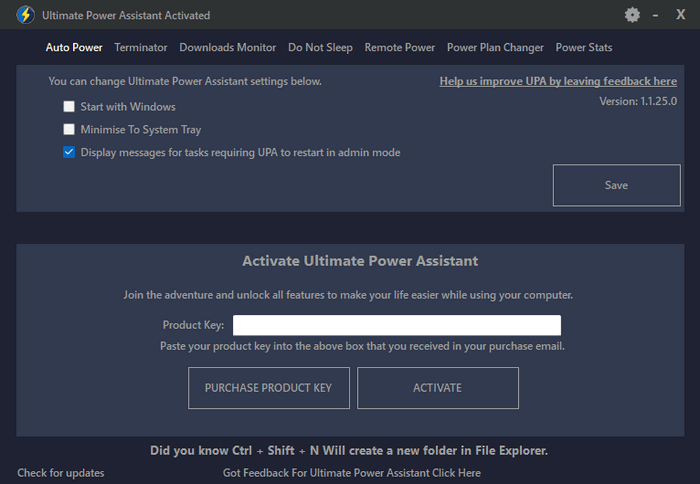700x484 pixels.
Task: Switch to the Auto Power tab
Action: coord(74,47)
